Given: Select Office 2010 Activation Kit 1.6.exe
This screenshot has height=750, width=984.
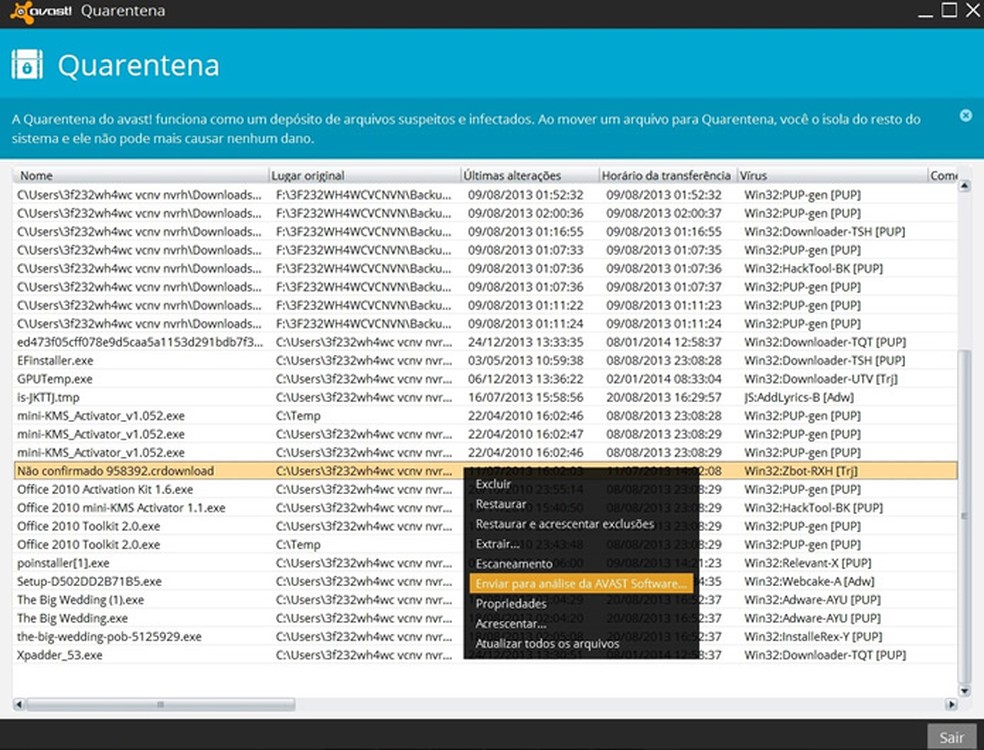Looking at the screenshot, I should tap(485, 490).
